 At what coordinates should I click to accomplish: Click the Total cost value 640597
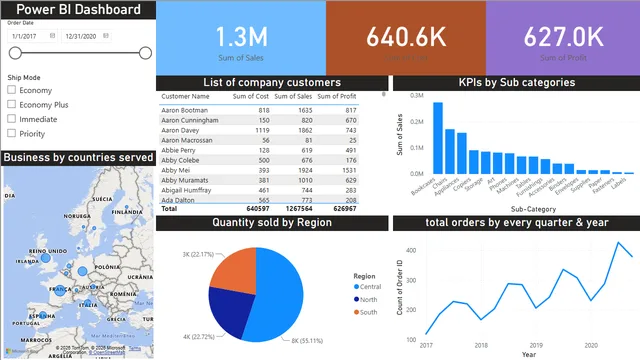[258, 209]
